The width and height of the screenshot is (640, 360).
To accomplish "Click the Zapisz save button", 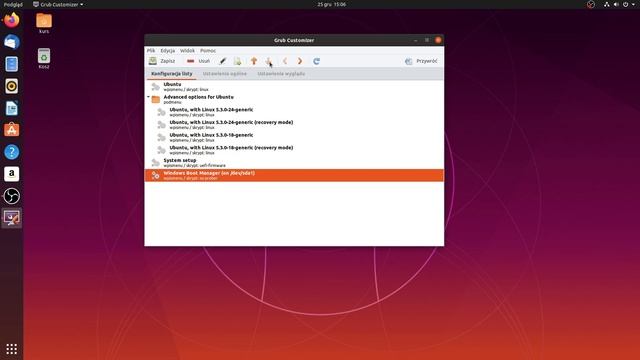I will pos(162,61).
